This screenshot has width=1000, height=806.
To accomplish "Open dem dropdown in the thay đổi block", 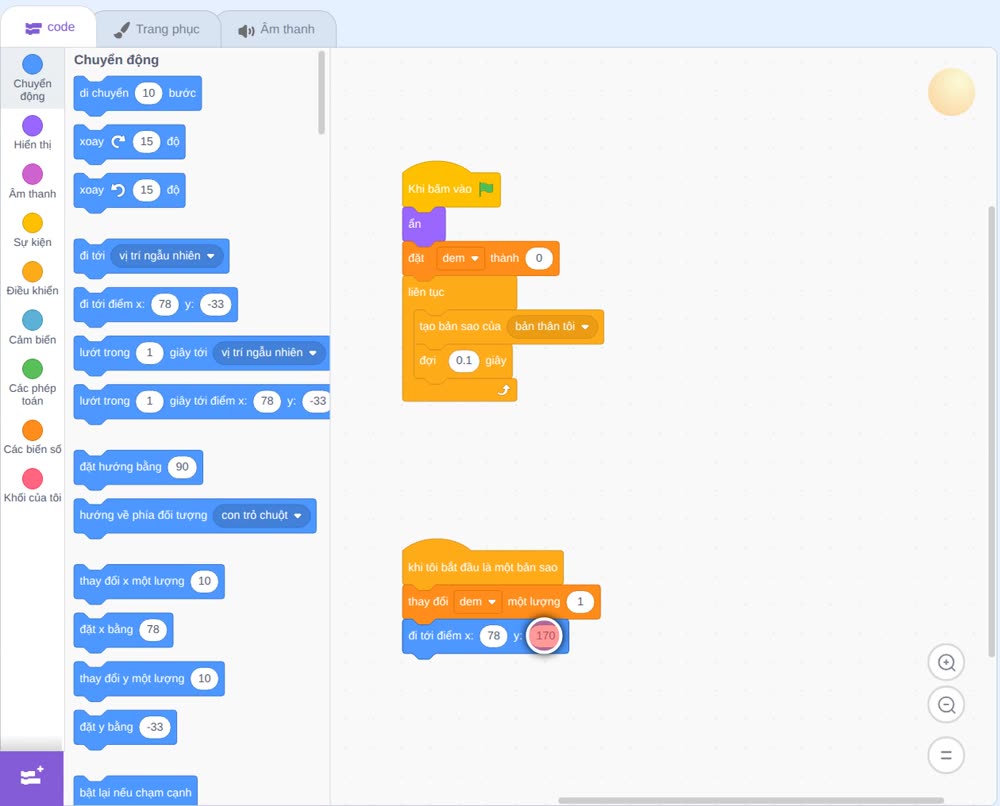I will pos(477,602).
